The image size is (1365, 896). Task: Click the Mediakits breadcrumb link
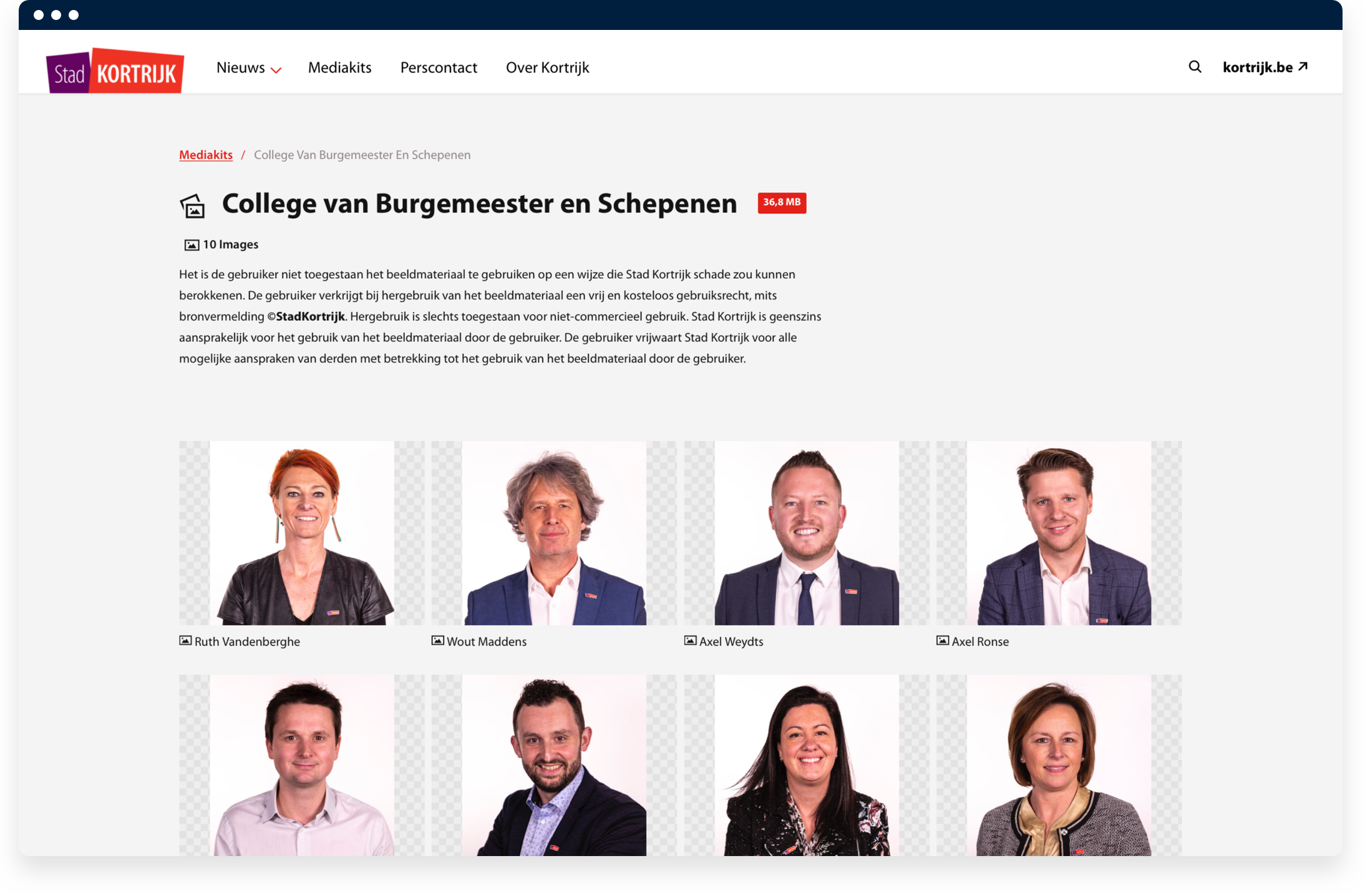(206, 155)
